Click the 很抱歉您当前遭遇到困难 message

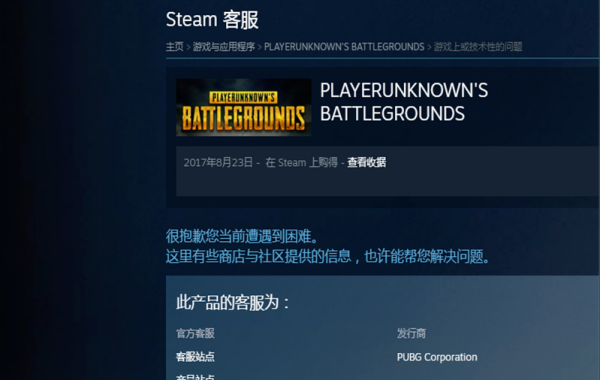[242, 236]
